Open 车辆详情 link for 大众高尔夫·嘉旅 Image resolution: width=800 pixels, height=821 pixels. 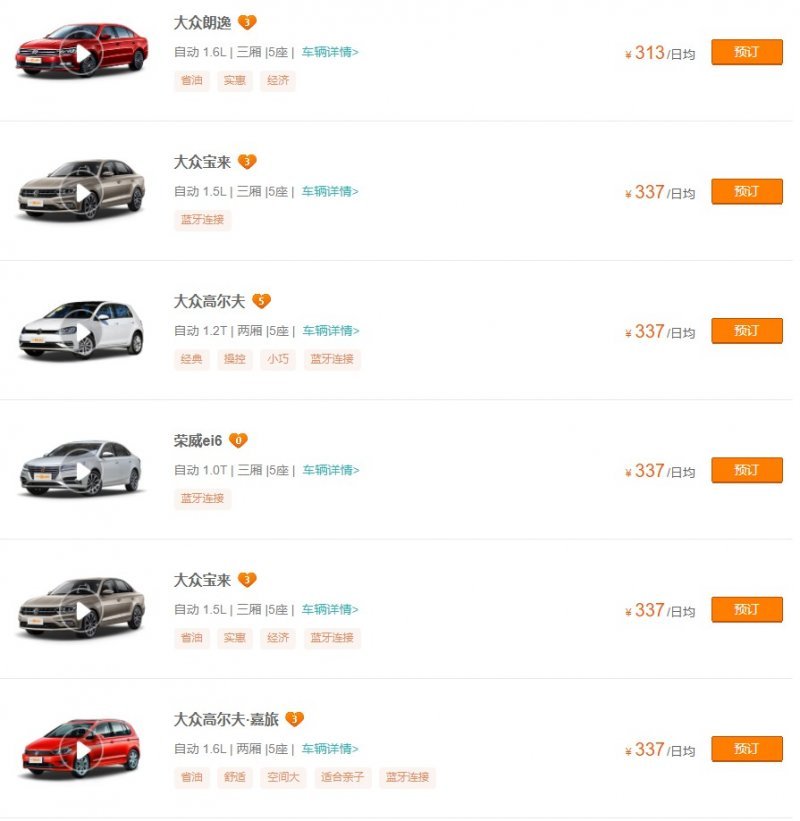[330, 749]
